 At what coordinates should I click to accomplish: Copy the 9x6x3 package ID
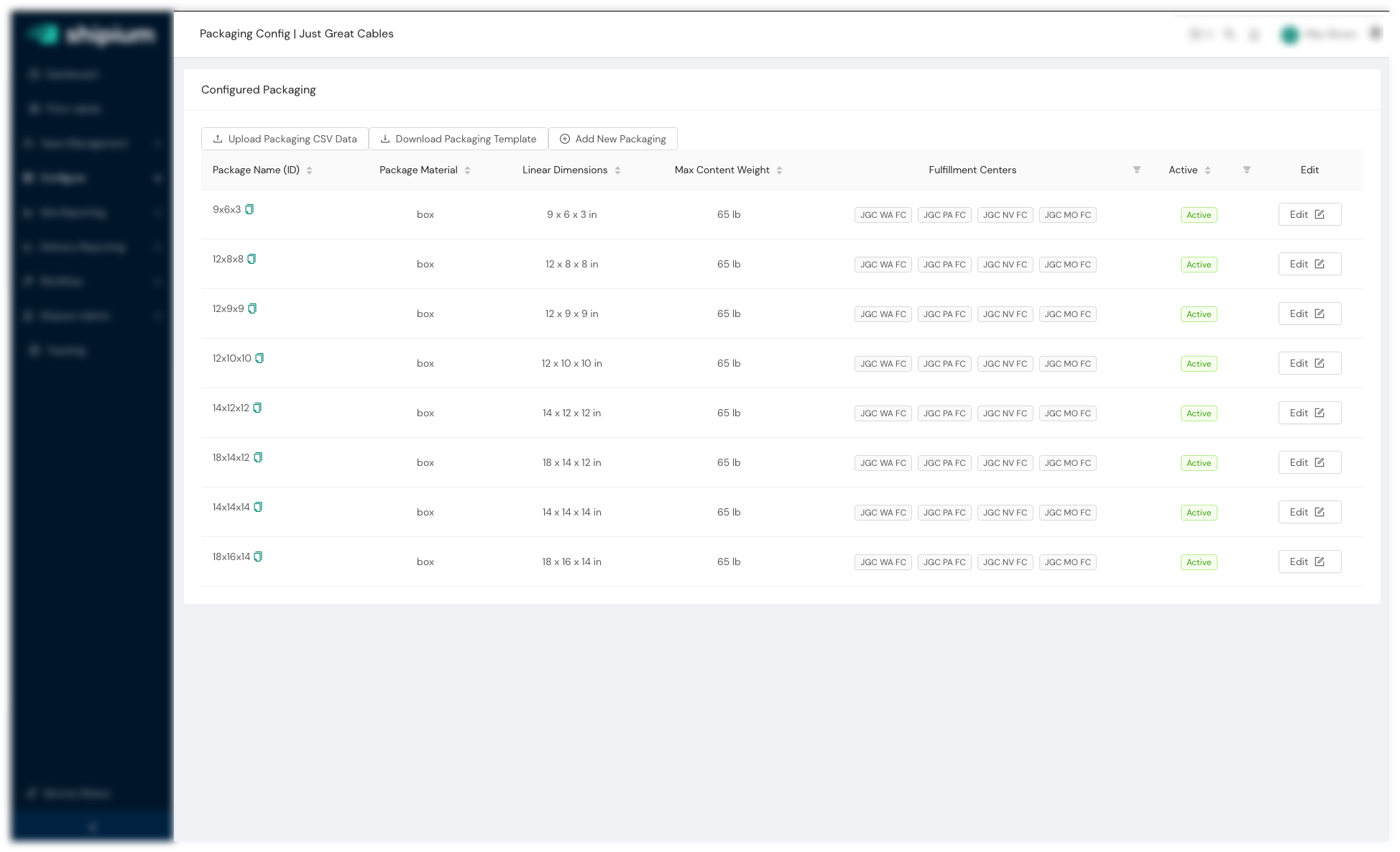pyautogui.click(x=249, y=209)
